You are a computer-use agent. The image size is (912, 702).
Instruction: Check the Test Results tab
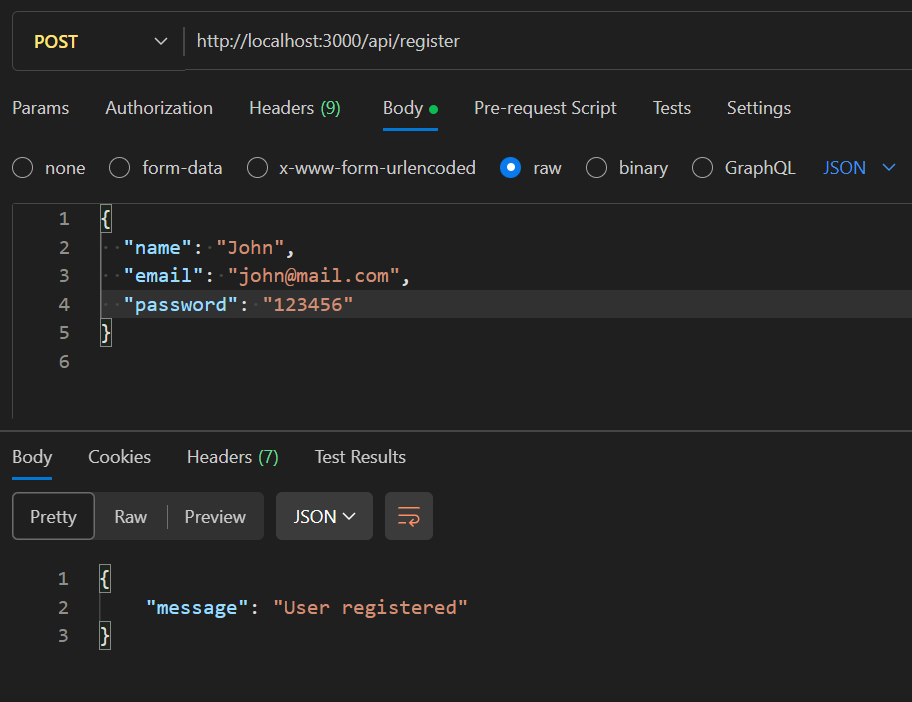tap(359, 457)
